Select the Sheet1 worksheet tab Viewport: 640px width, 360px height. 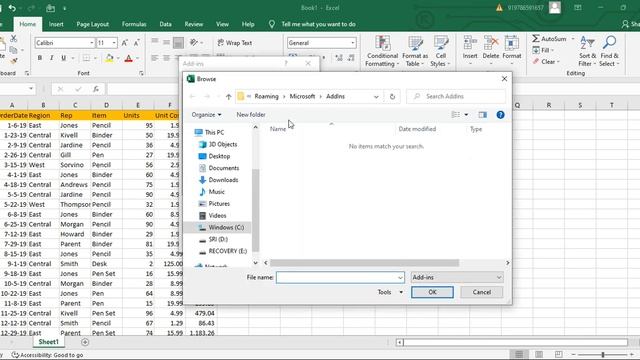[x=49, y=342]
